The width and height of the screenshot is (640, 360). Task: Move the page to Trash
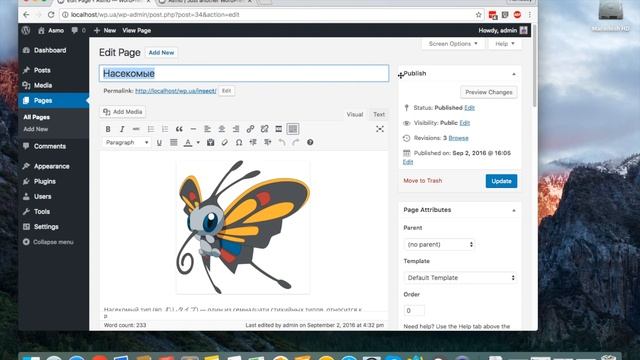click(422, 181)
